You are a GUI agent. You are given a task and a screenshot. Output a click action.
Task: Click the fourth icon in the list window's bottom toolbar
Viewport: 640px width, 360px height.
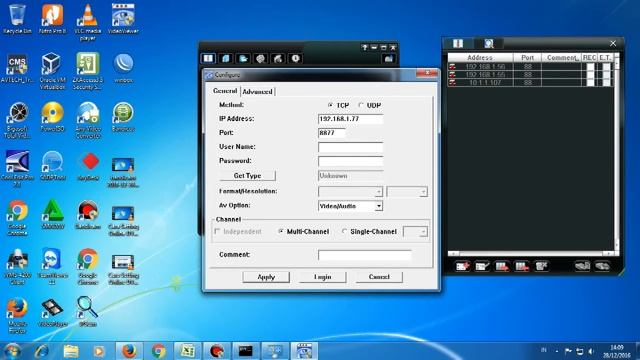tap(521, 267)
